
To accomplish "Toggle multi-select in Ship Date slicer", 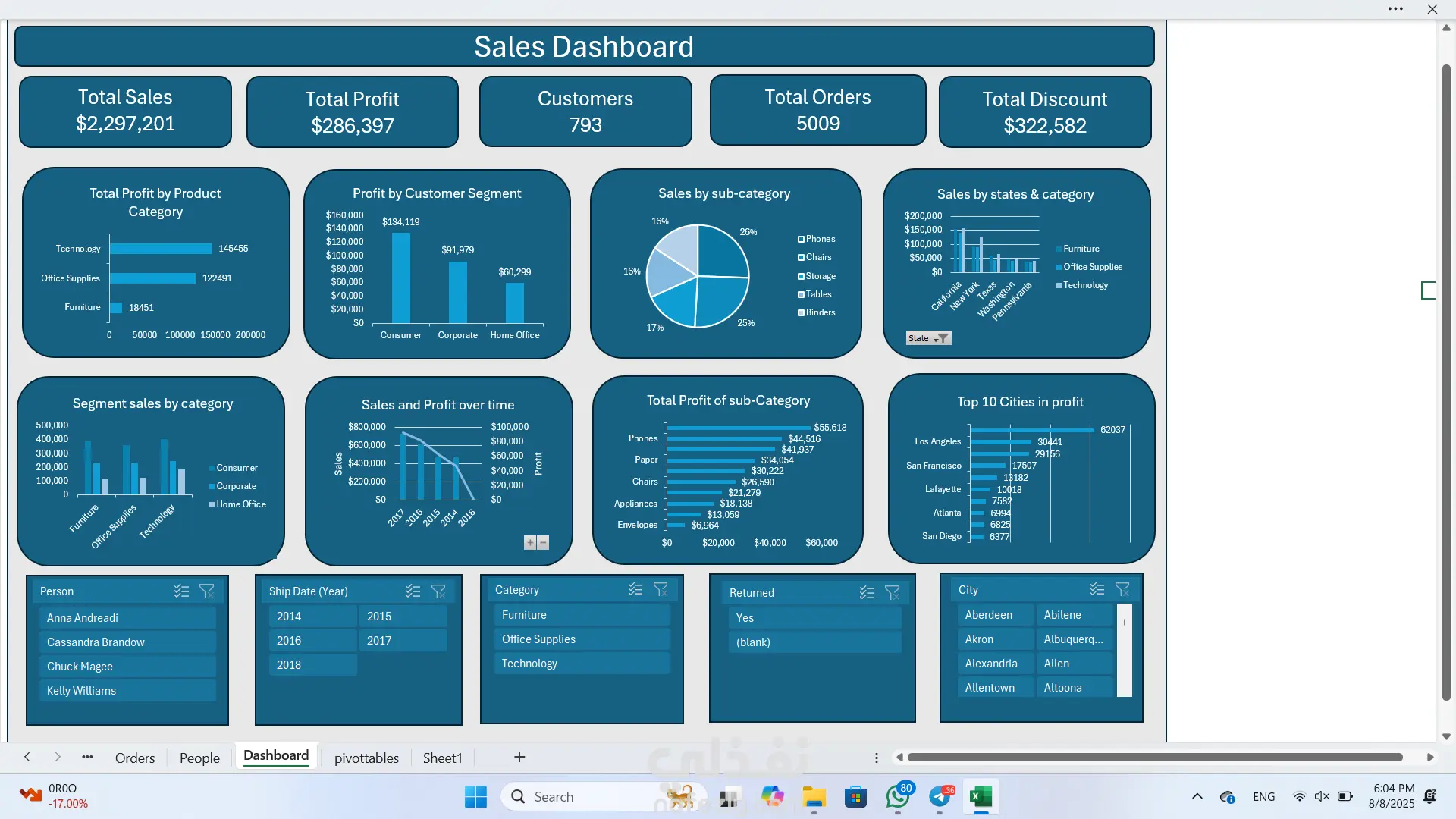I will 413,591.
